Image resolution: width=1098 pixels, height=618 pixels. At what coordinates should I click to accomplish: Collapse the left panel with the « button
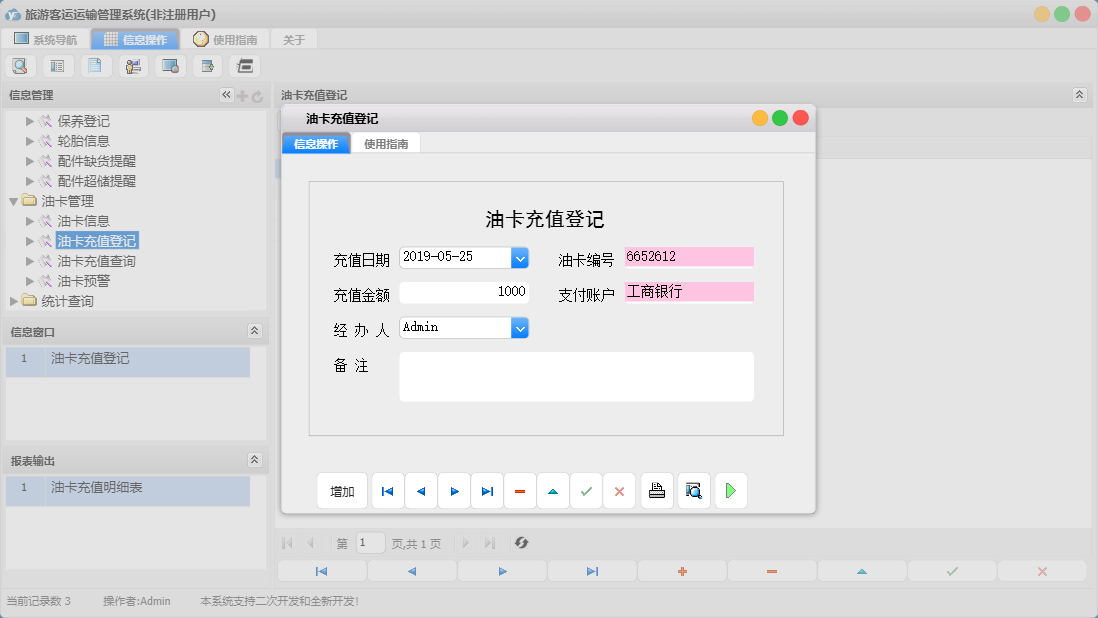coord(226,94)
